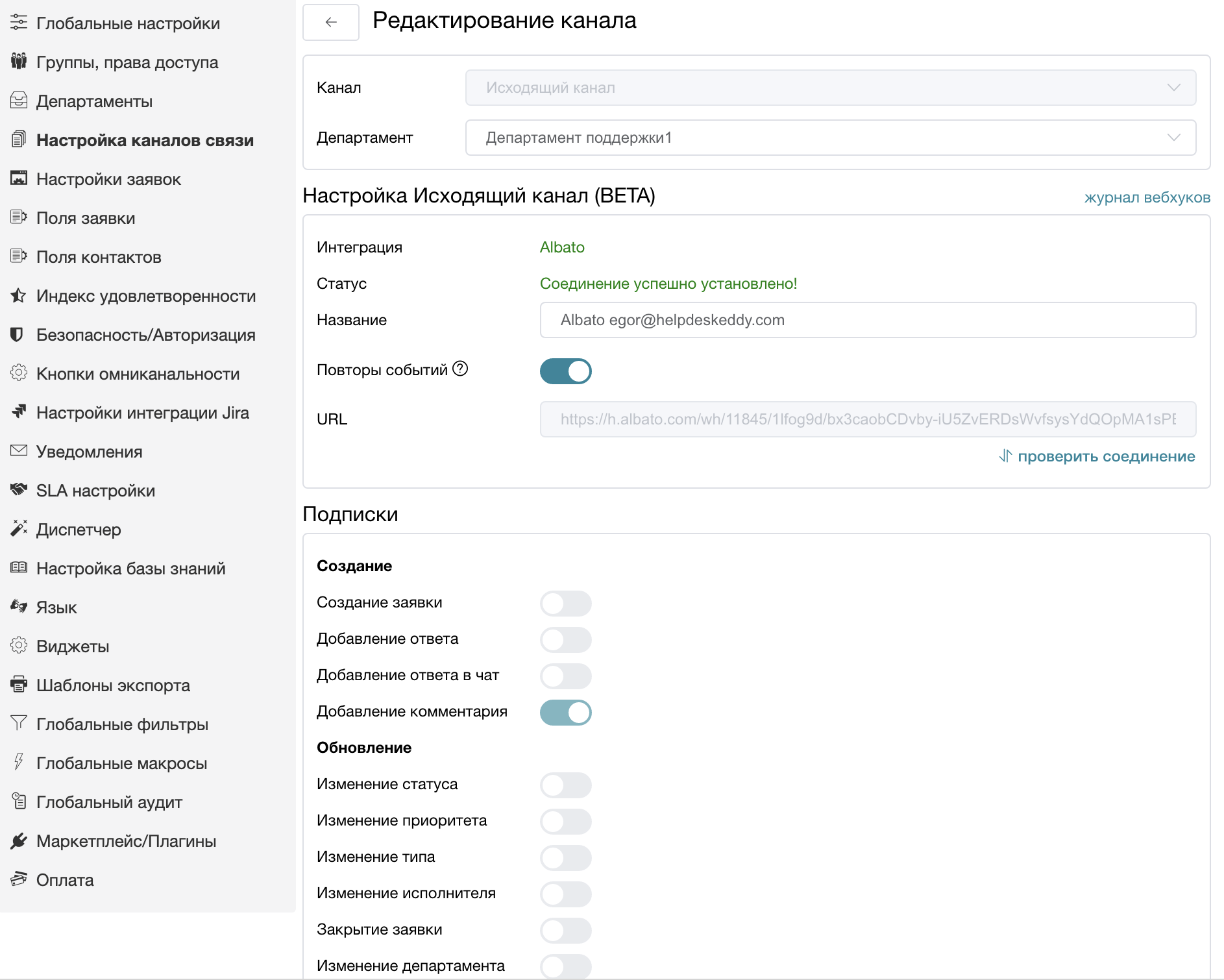This screenshot has width=1224, height=980.
Task: Click the printer icon for Шаблоны экспорта
Action: click(19, 684)
